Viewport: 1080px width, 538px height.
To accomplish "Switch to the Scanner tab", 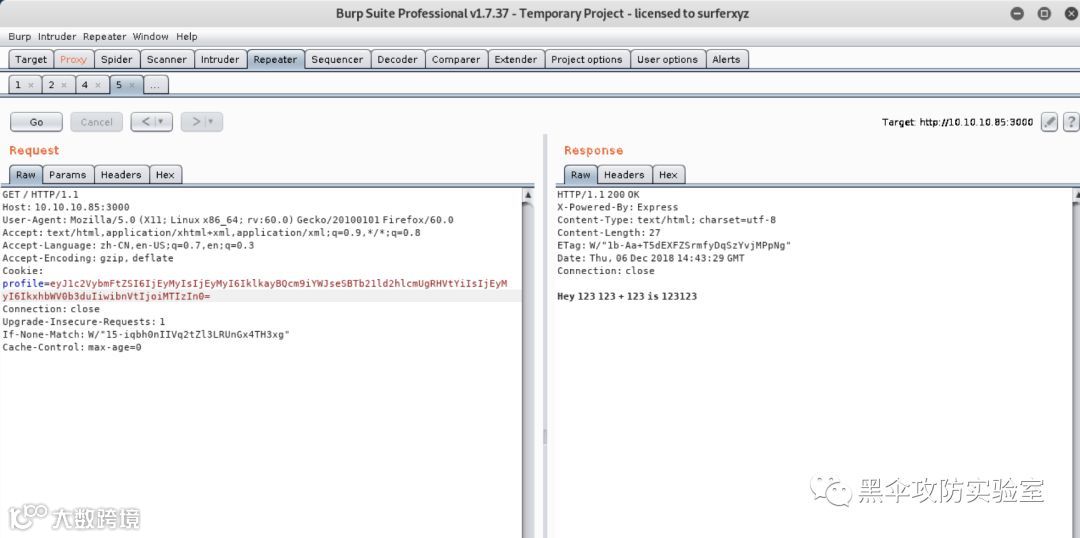I will 167,59.
